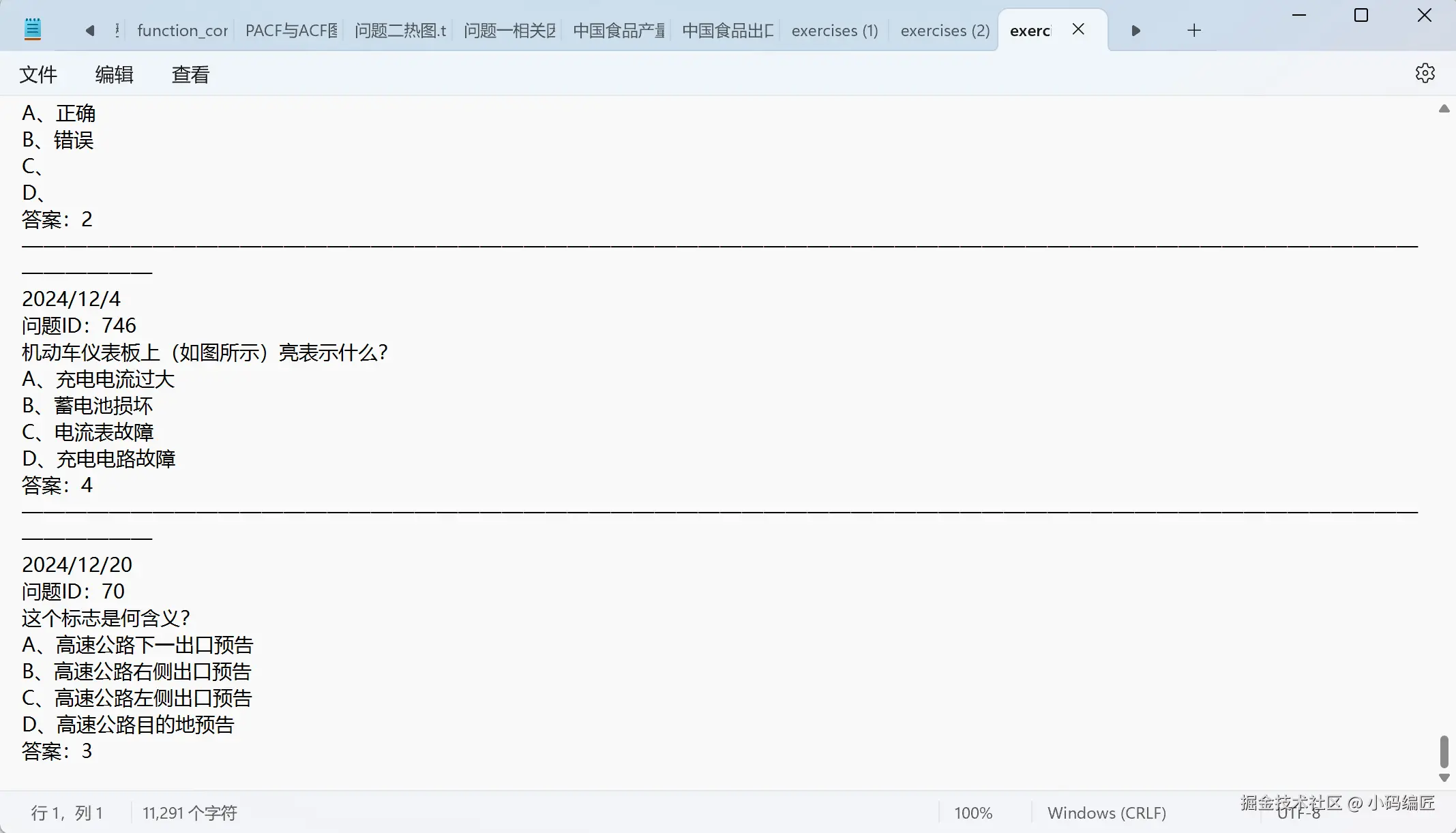Click the Notepad app icon
This screenshot has height=833, width=1456.
coord(33,29)
